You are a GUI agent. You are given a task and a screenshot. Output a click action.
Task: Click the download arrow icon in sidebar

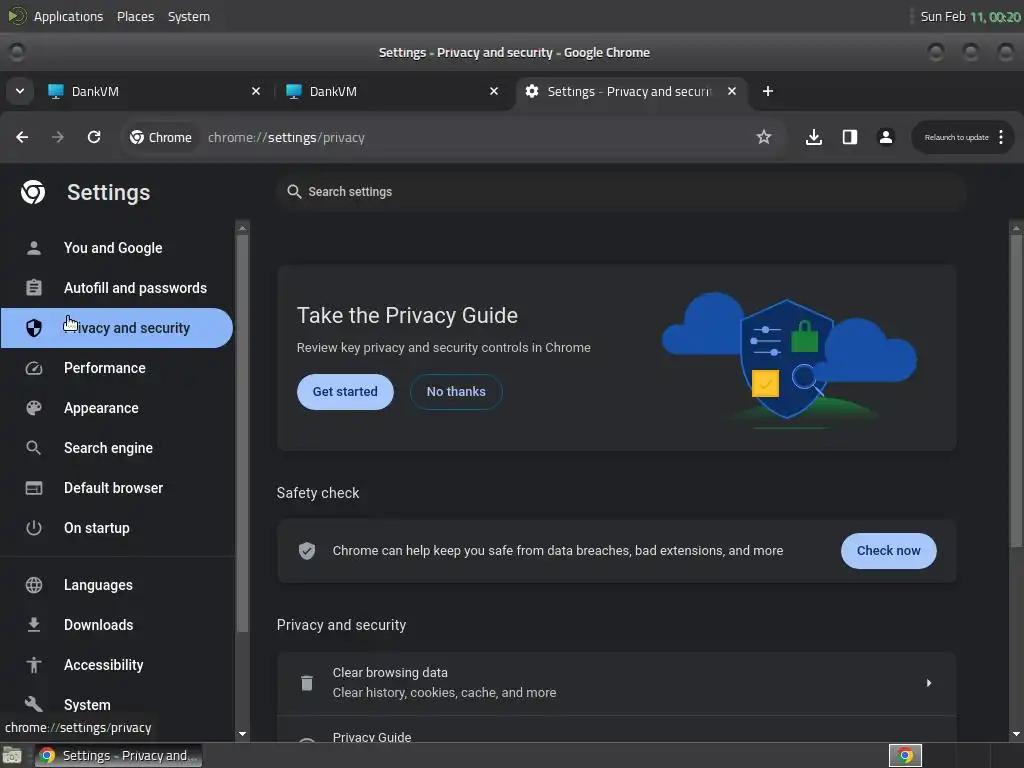point(34,625)
